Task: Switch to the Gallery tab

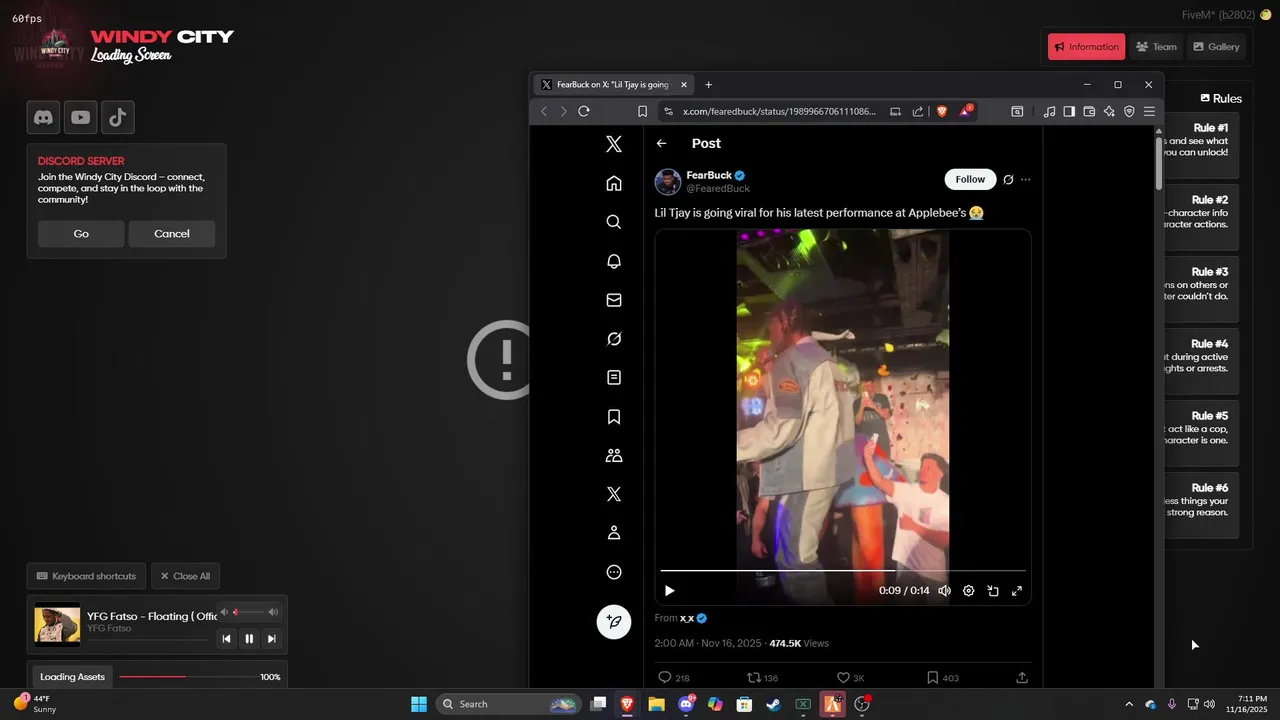Action: (x=1216, y=47)
